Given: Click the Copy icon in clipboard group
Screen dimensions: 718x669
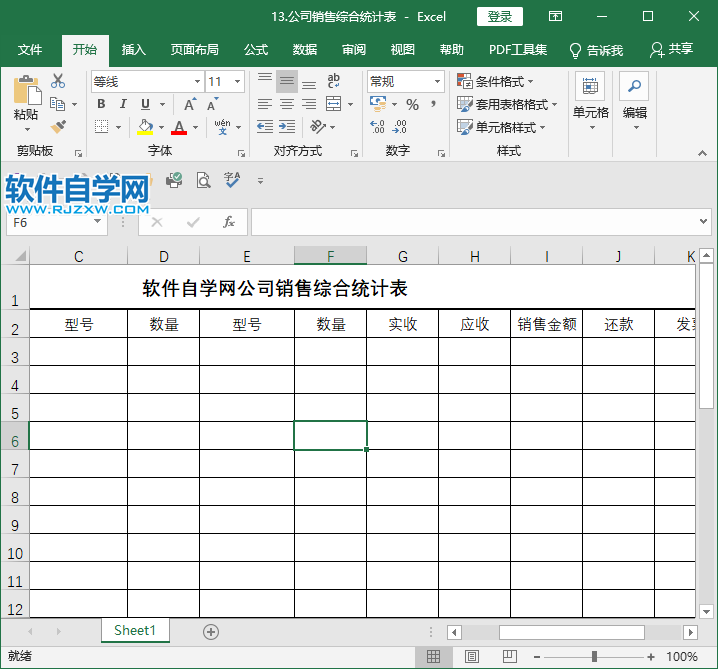Looking at the screenshot, I should [57, 104].
